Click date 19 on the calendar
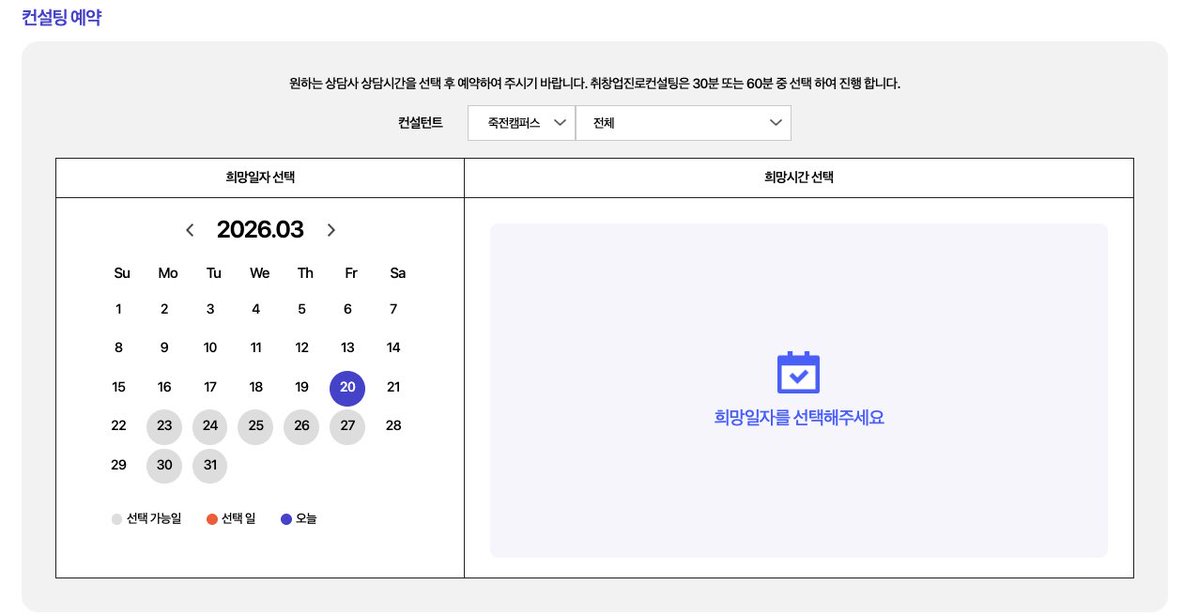1199x616 pixels. coord(302,387)
